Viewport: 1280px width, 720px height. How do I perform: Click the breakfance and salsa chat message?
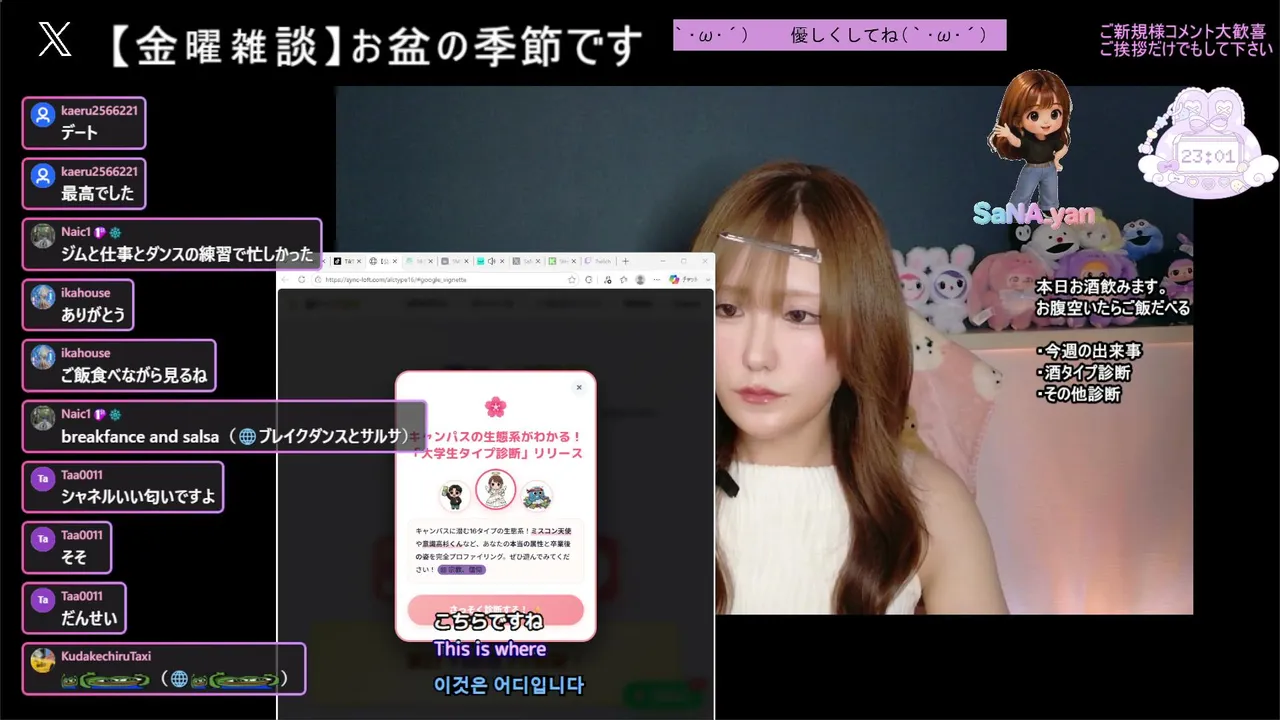pos(236,436)
